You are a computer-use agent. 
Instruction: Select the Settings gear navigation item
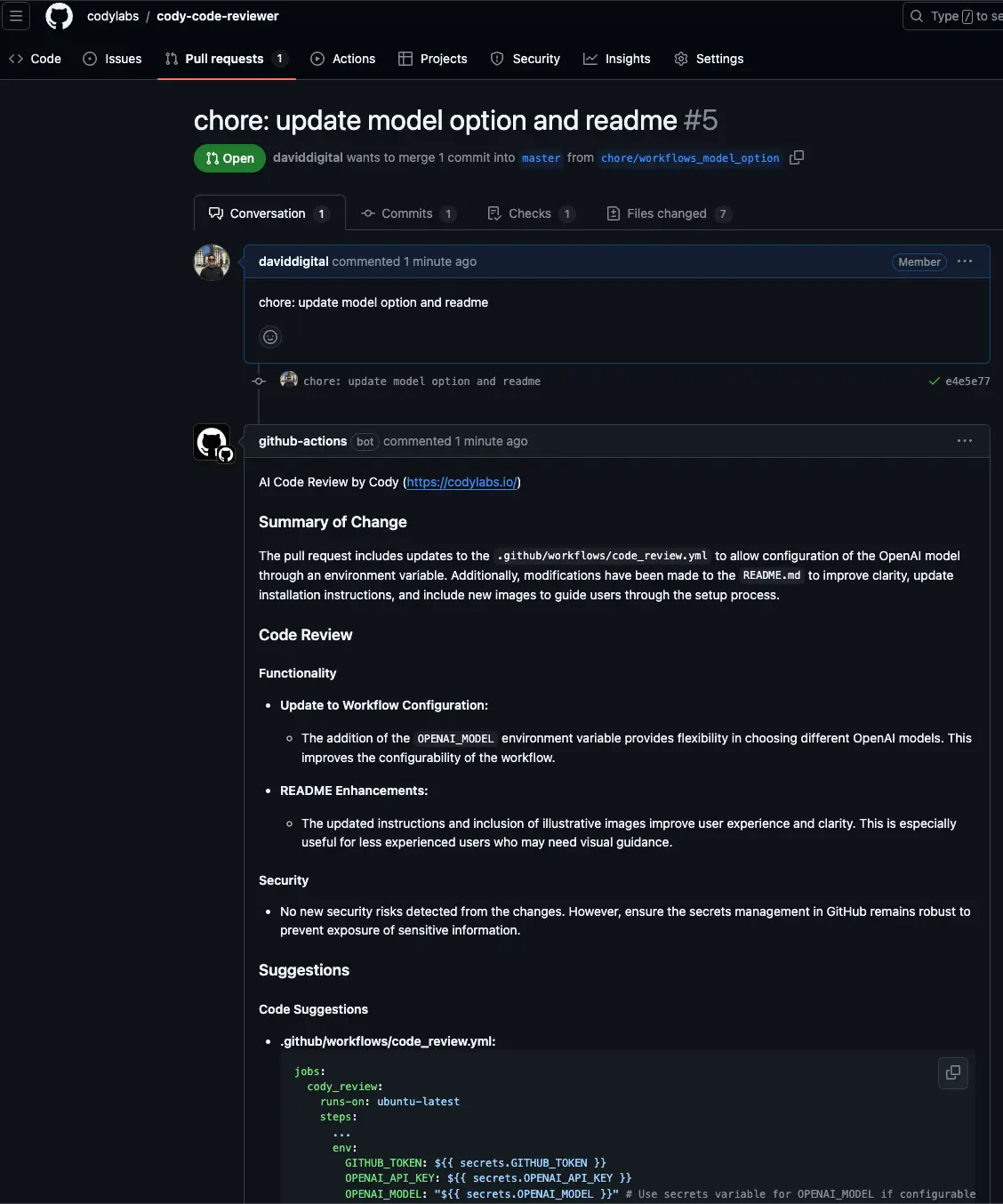click(x=709, y=59)
